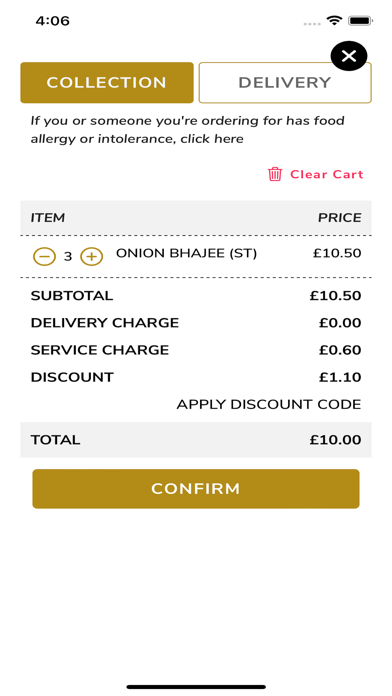Tap the Discount £1.10 amount

340,377
